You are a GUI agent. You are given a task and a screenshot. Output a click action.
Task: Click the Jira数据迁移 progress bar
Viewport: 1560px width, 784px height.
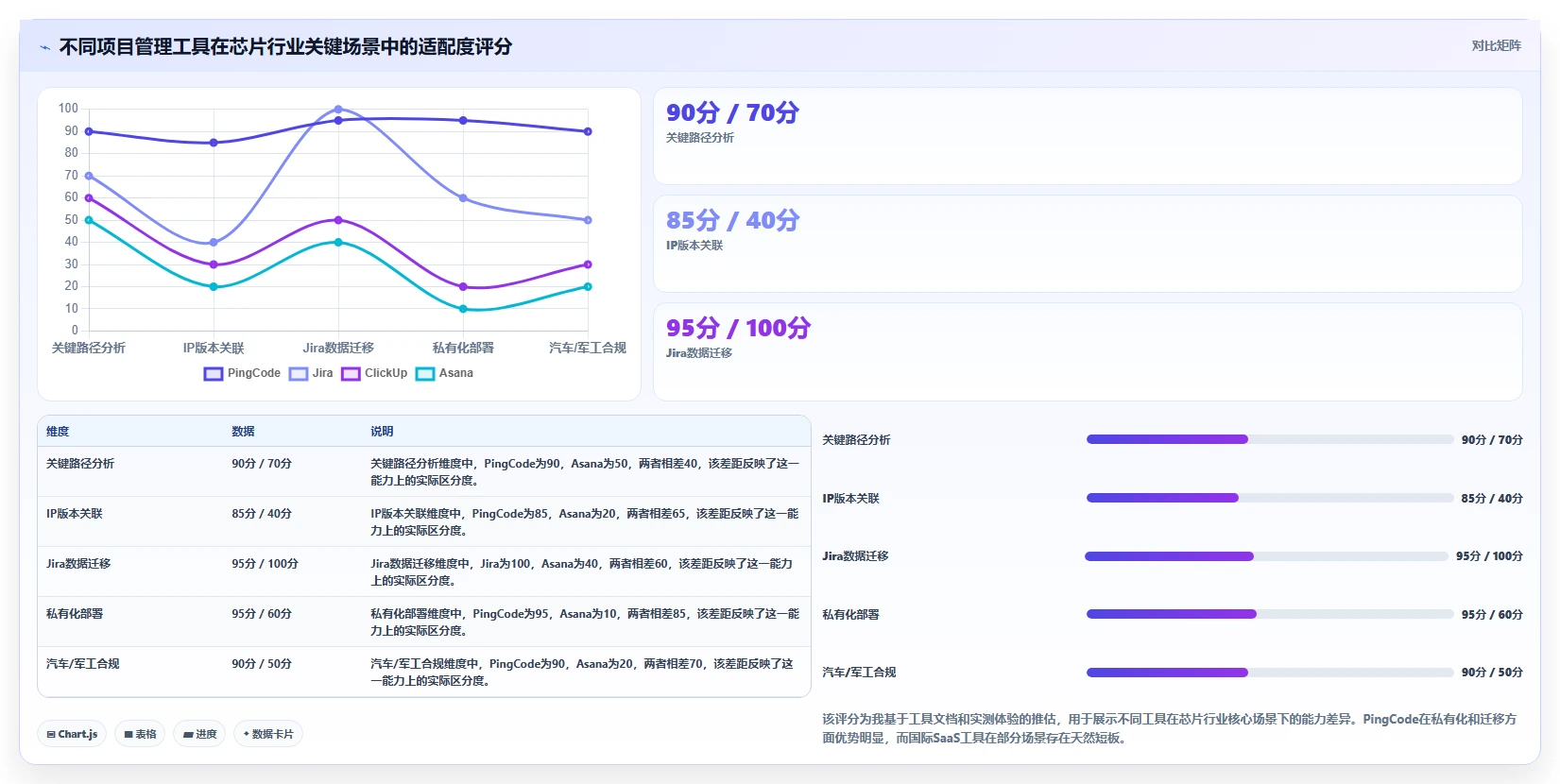pyautogui.click(x=1267, y=556)
